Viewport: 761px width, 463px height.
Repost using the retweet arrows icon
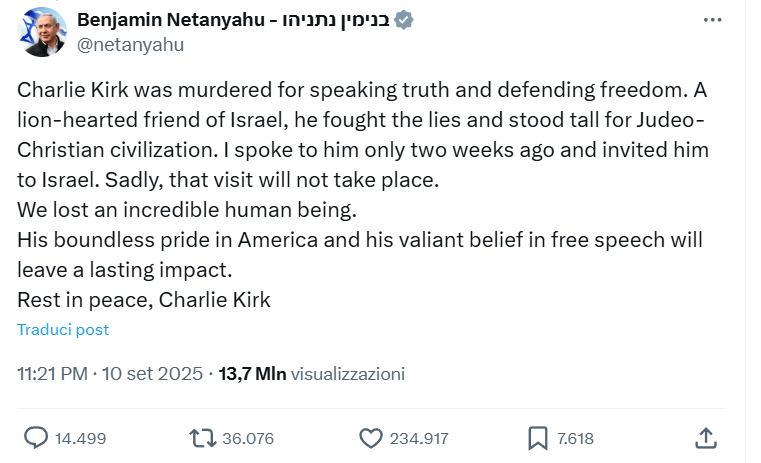pos(203,438)
